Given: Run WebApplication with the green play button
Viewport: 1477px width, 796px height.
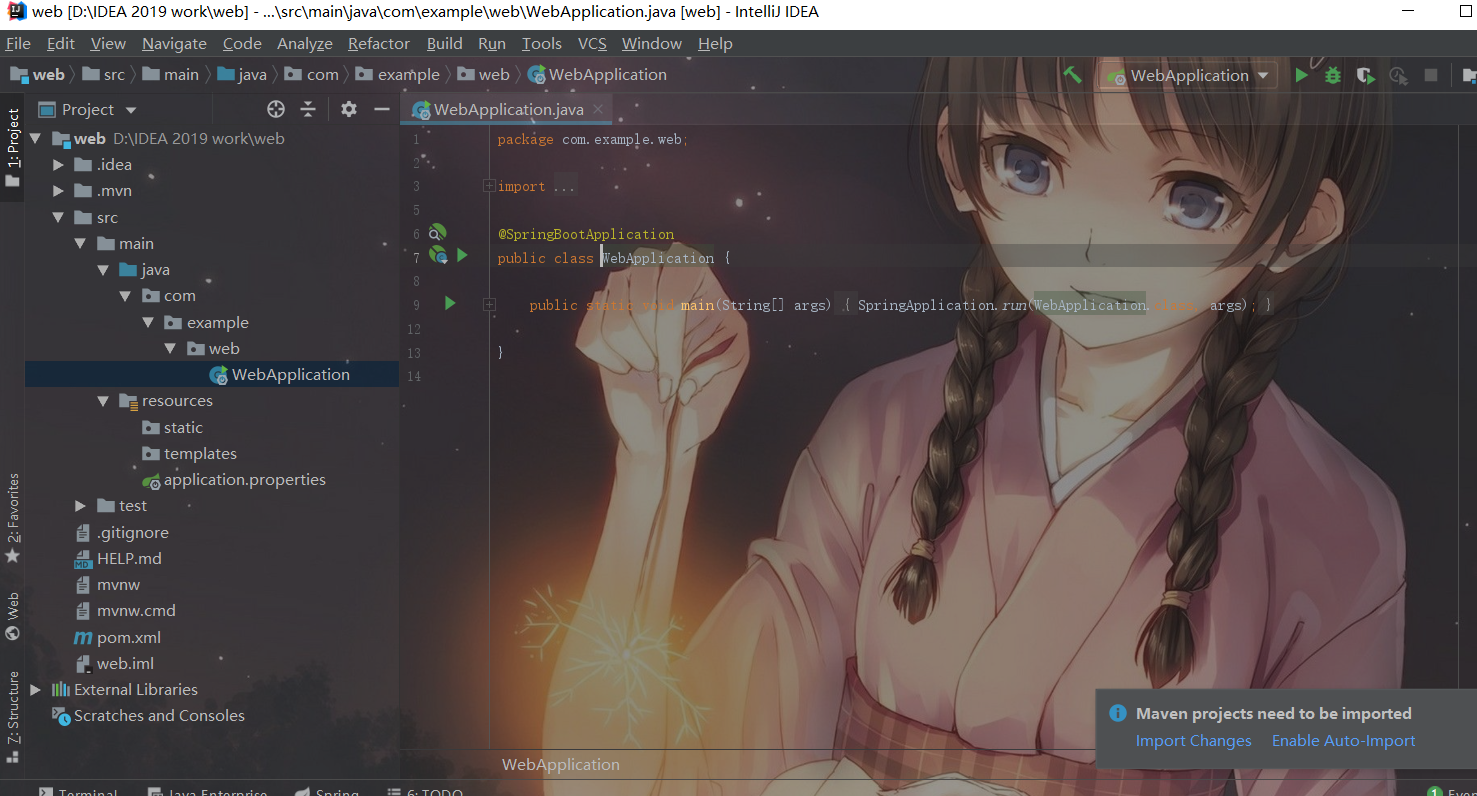Looking at the screenshot, I should 1301,75.
